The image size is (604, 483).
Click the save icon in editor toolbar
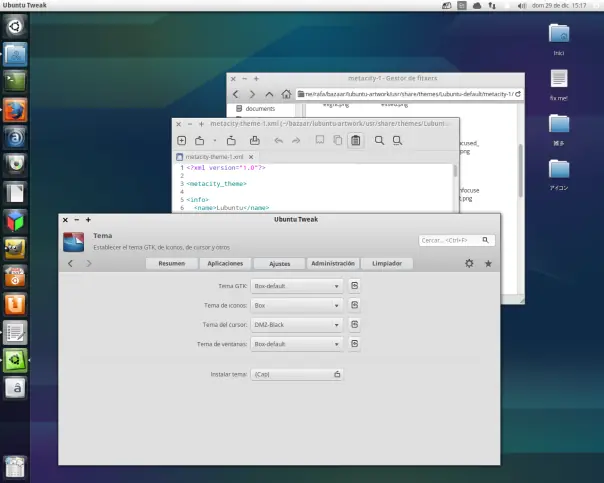click(x=231, y=141)
